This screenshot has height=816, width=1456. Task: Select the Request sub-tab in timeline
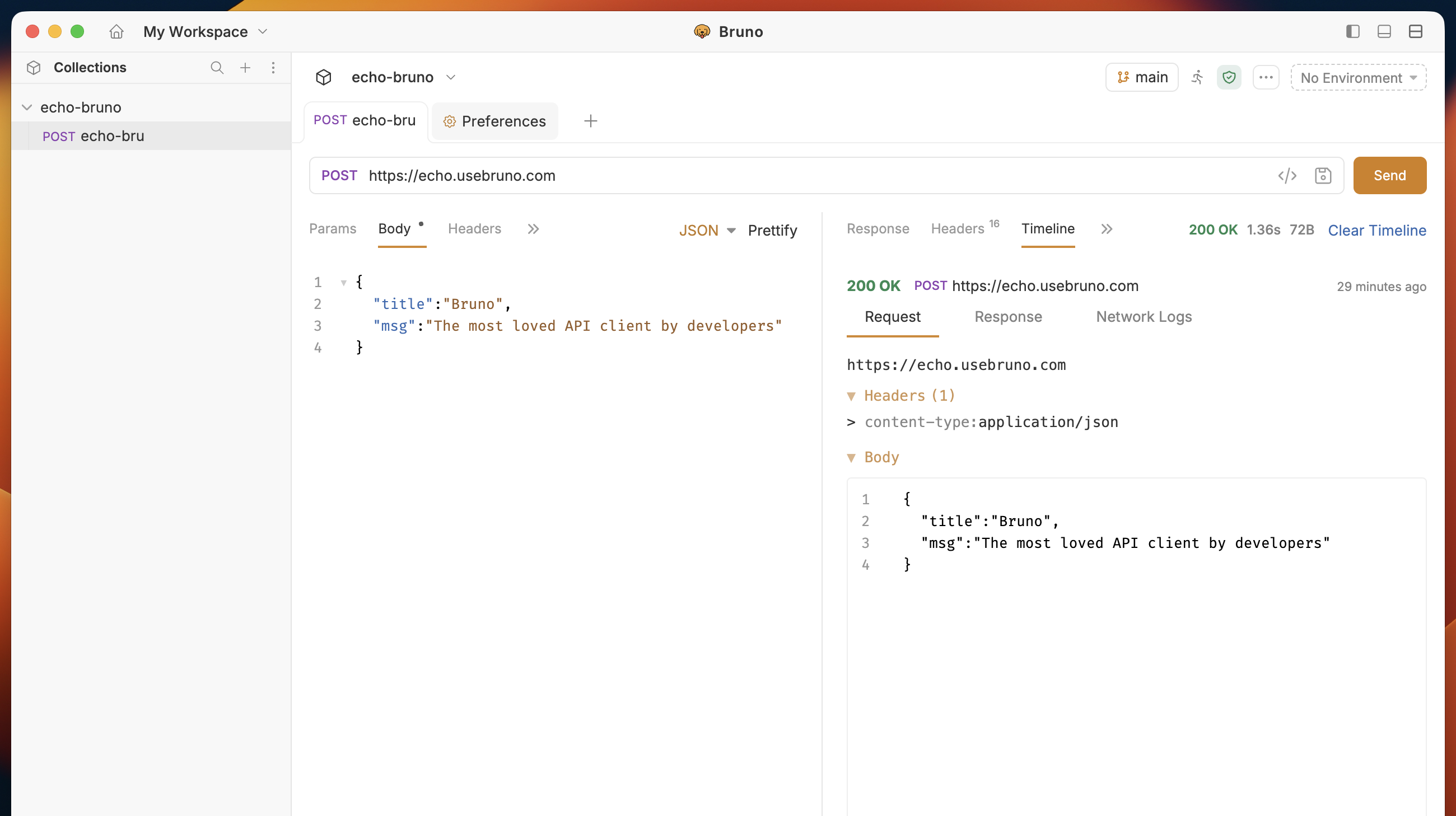(893, 317)
